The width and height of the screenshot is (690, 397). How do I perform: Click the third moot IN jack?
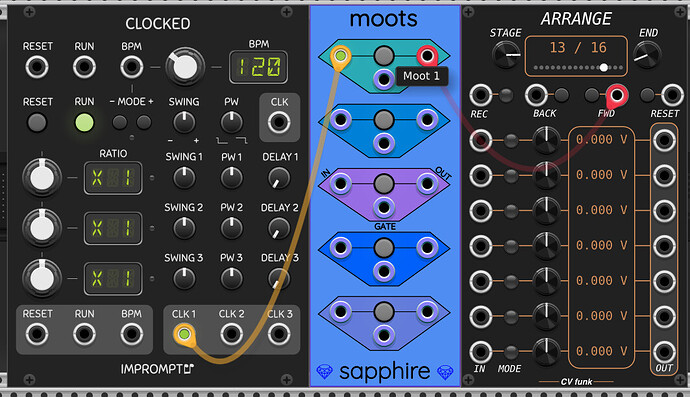point(341,184)
